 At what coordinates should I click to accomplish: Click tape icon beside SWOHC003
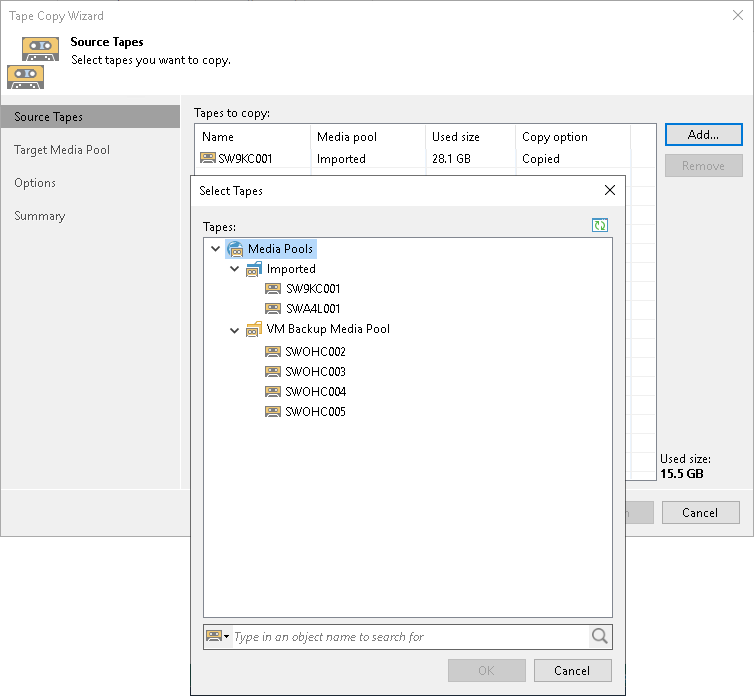point(273,371)
